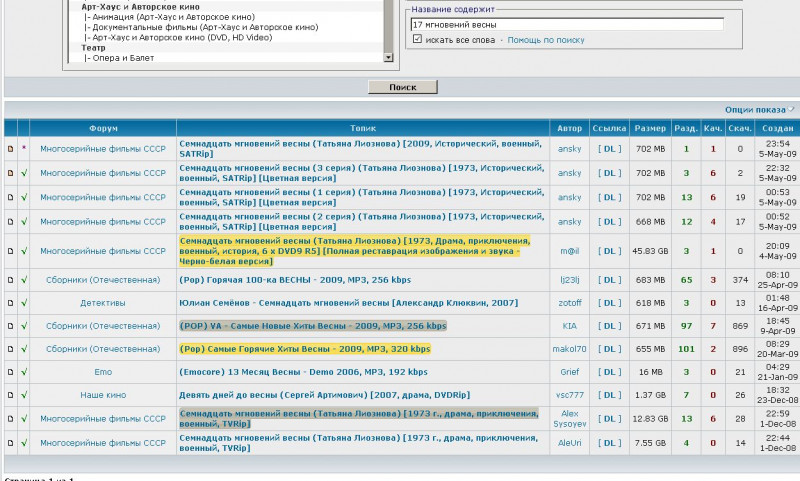Click post icon in the '3 серия' row

(10, 173)
